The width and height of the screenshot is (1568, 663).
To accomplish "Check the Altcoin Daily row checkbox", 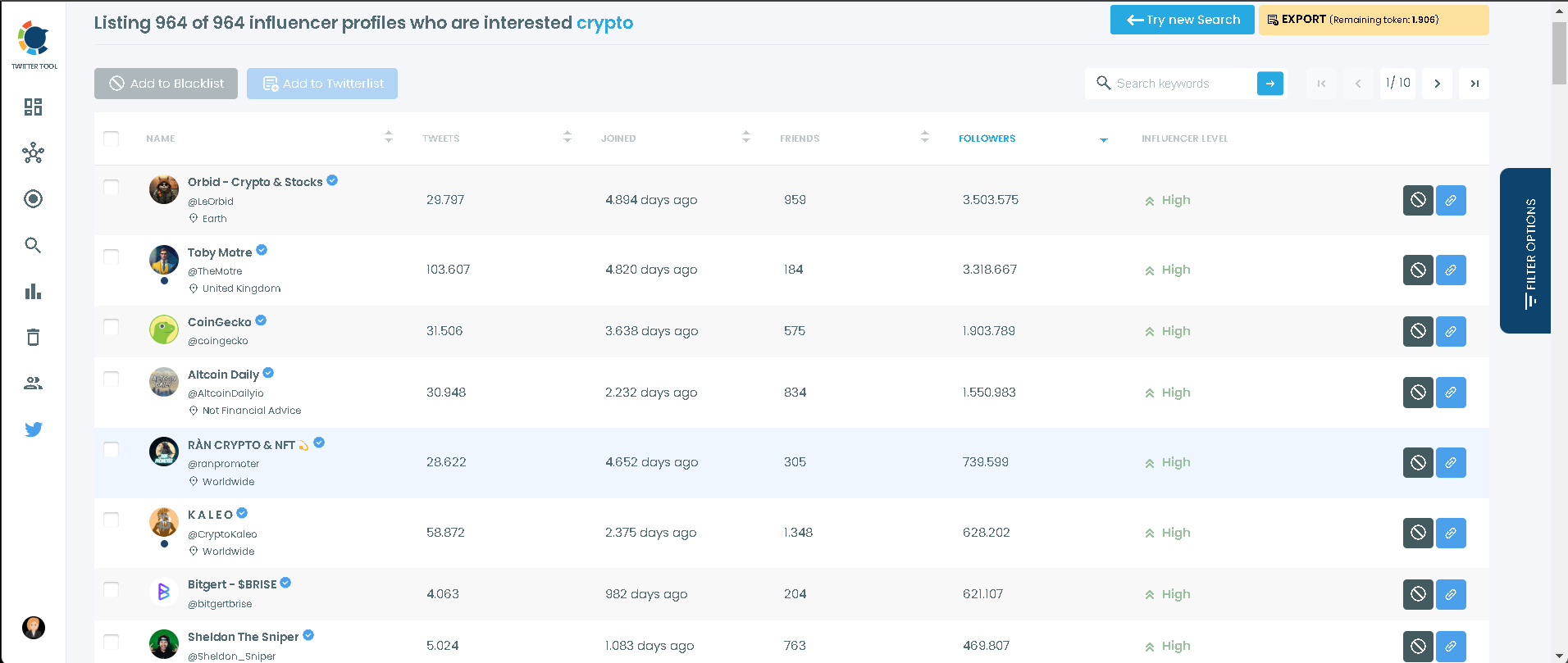I will pyautogui.click(x=112, y=379).
